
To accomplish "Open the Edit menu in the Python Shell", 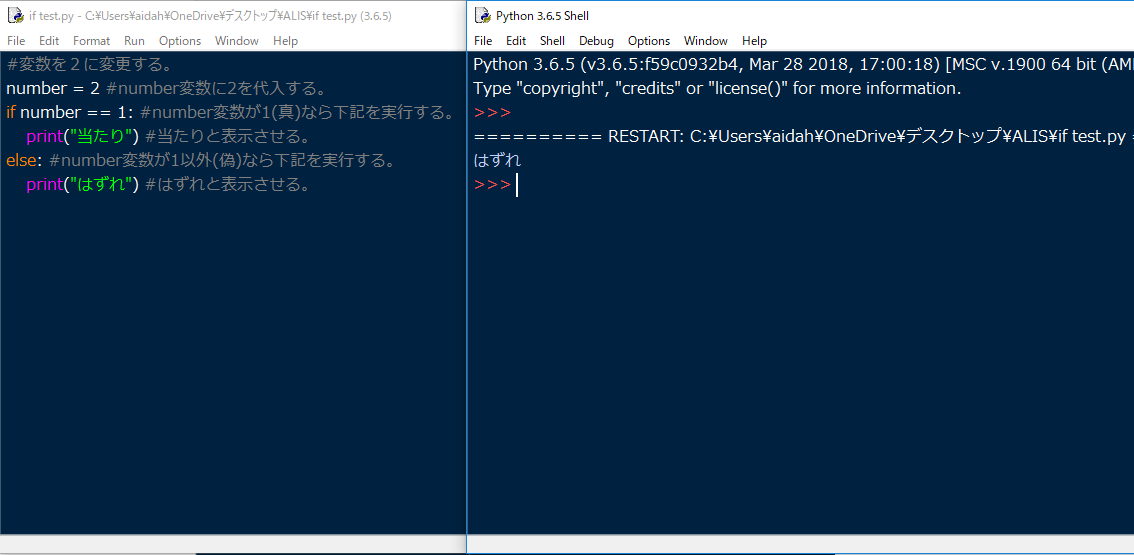I will click(516, 41).
